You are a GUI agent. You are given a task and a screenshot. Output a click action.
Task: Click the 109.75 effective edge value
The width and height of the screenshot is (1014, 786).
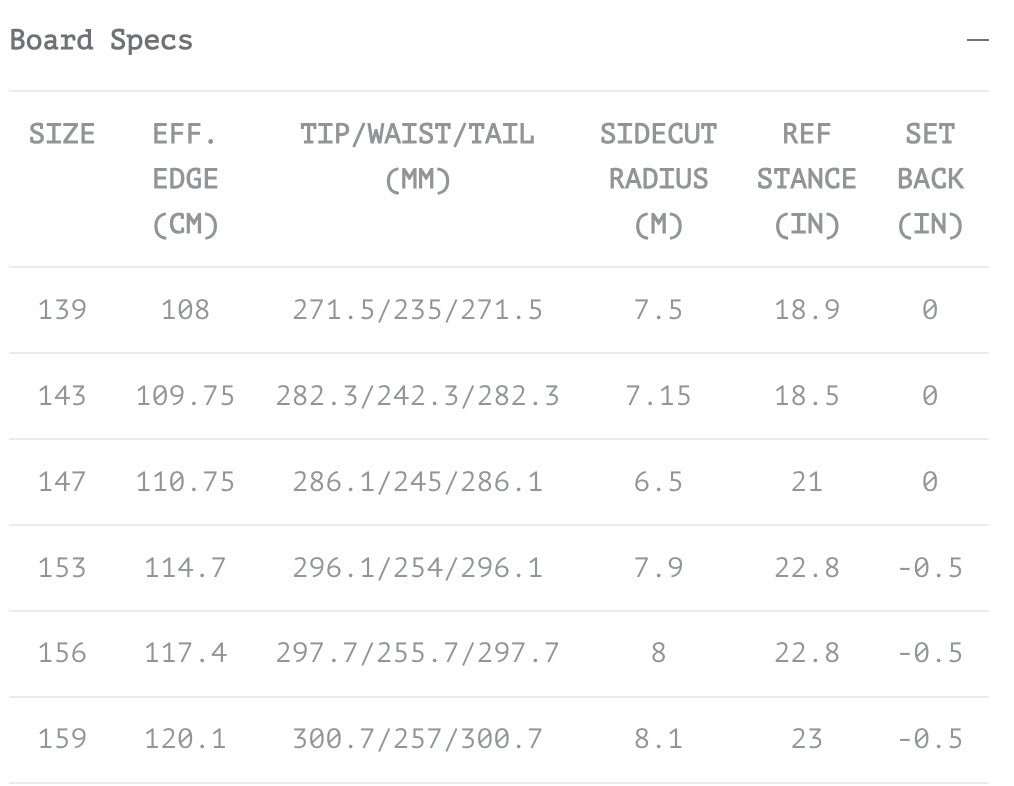185,396
